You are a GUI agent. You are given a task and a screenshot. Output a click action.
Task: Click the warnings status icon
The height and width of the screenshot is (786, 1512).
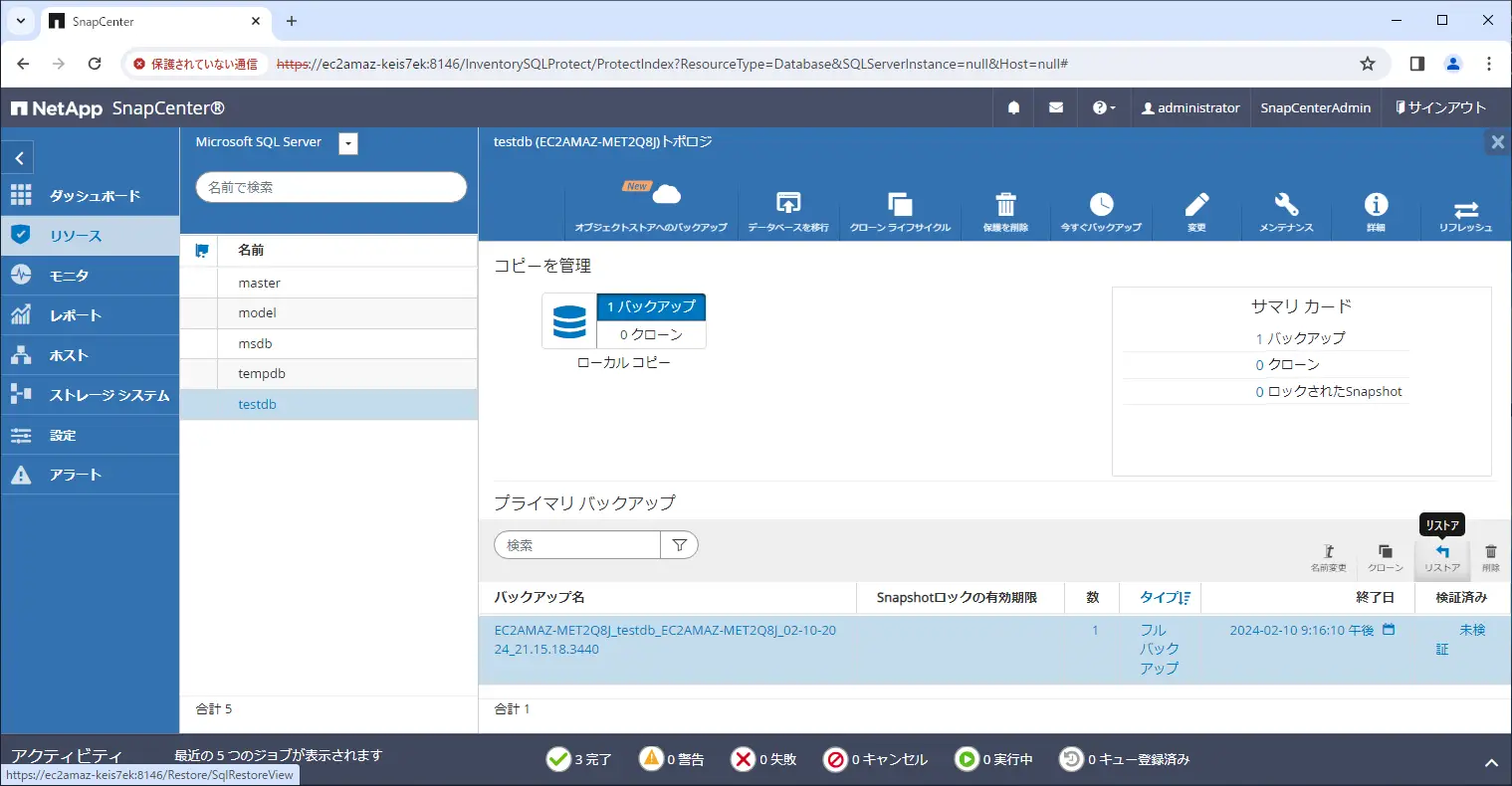coord(651,759)
